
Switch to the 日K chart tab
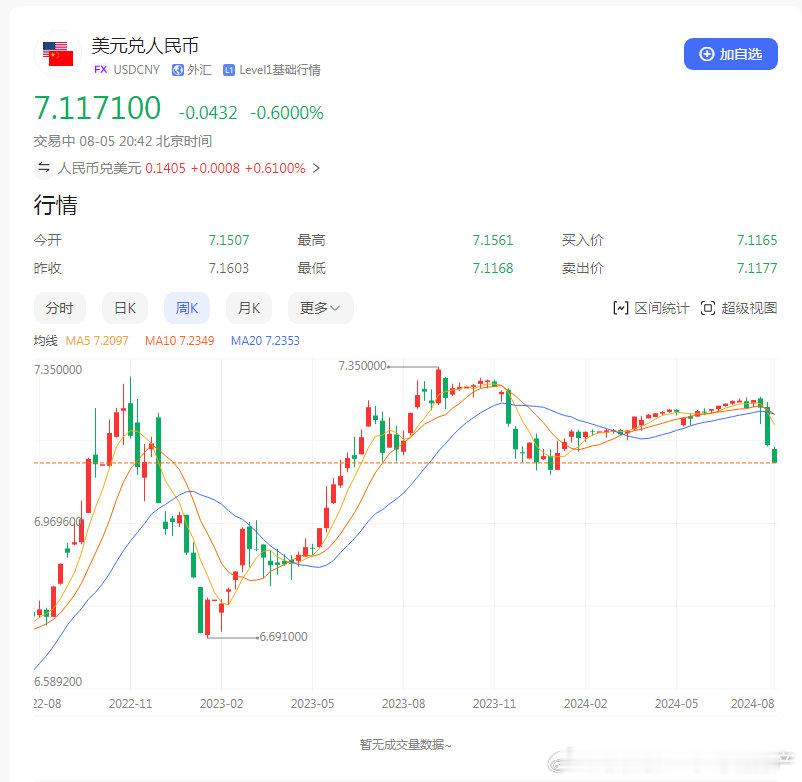coord(125,308)
